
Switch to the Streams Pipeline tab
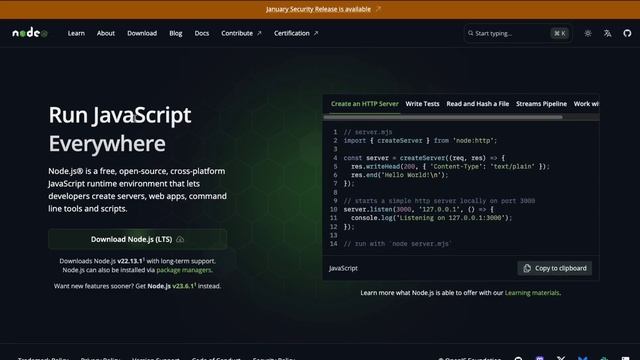click(541, 104)
